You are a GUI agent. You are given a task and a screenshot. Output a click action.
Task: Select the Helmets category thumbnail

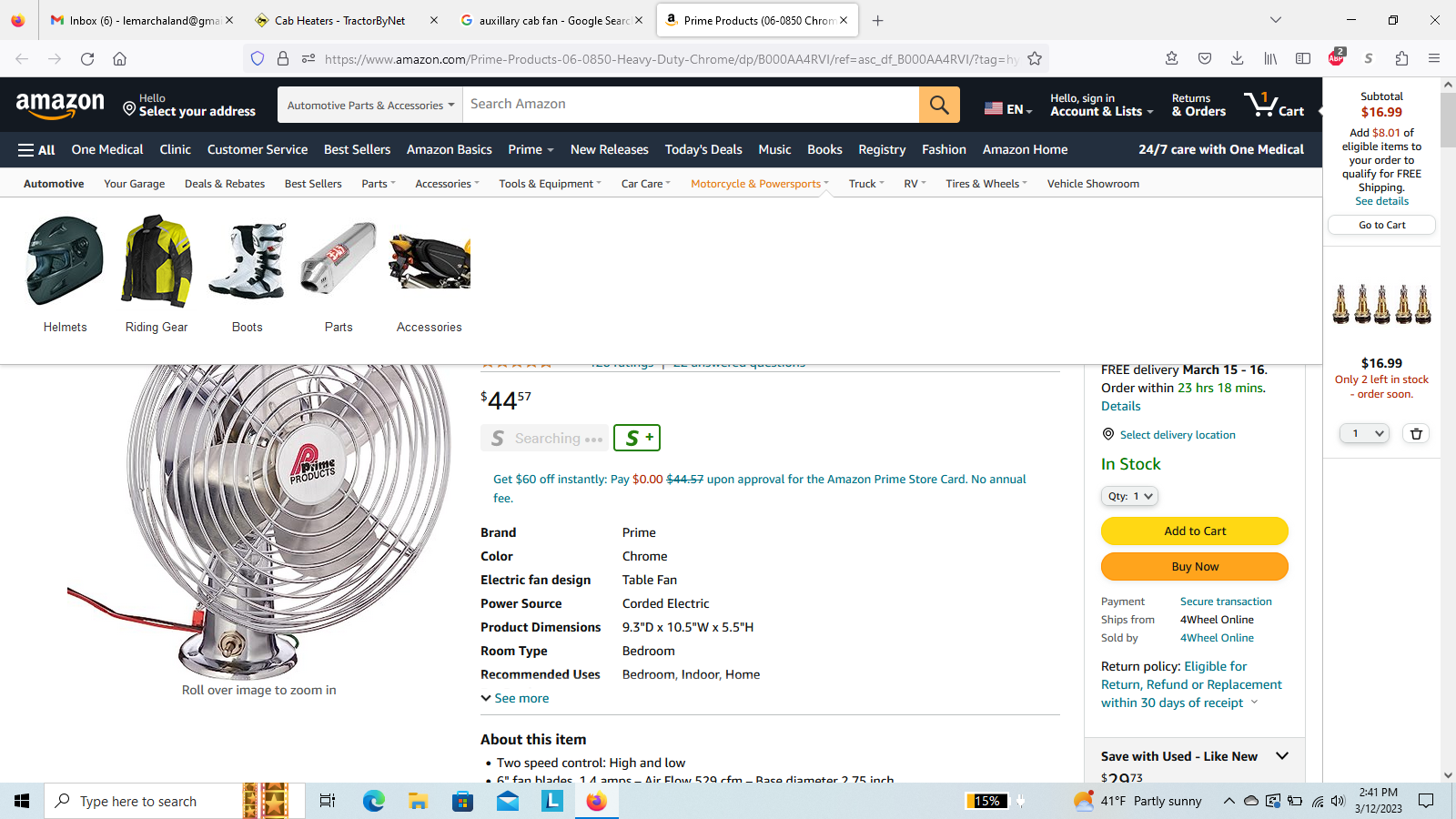pyautogui.click(x=65, y=273)
